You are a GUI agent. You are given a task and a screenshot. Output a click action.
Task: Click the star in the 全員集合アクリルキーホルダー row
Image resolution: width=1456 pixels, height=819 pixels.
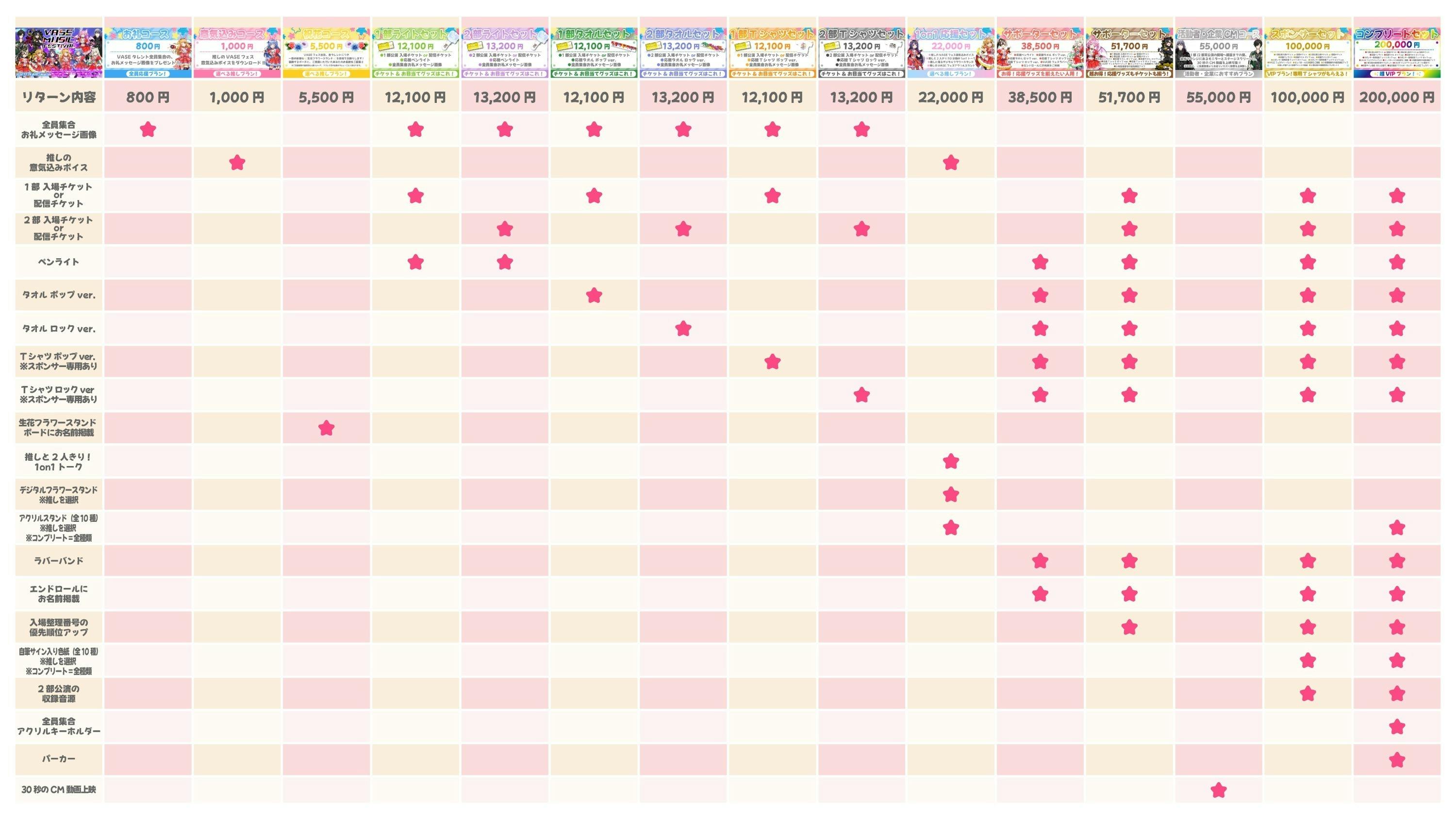pos(1397,726)
